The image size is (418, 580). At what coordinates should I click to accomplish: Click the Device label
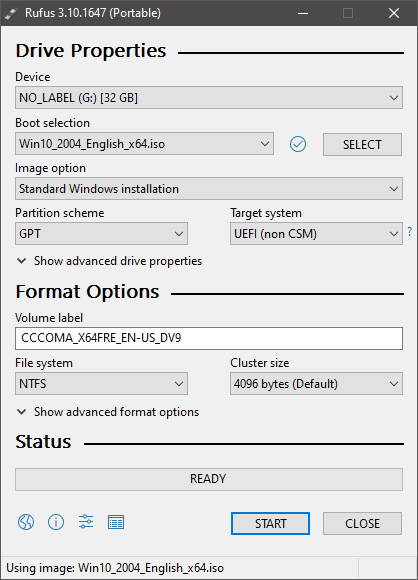pyautogui.click(x=33, y=77)
